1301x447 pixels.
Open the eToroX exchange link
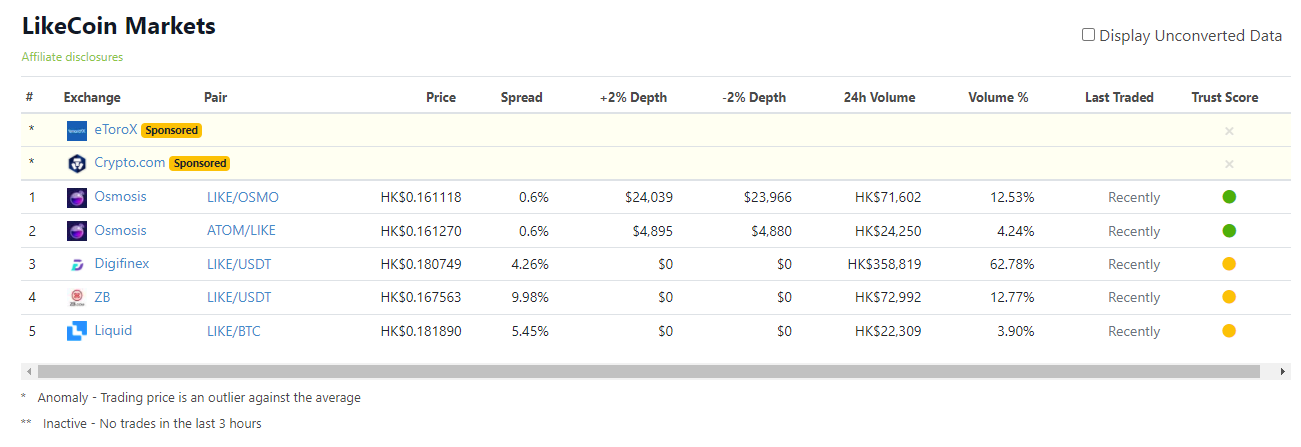pyautogui.click(x=116, y=130)
